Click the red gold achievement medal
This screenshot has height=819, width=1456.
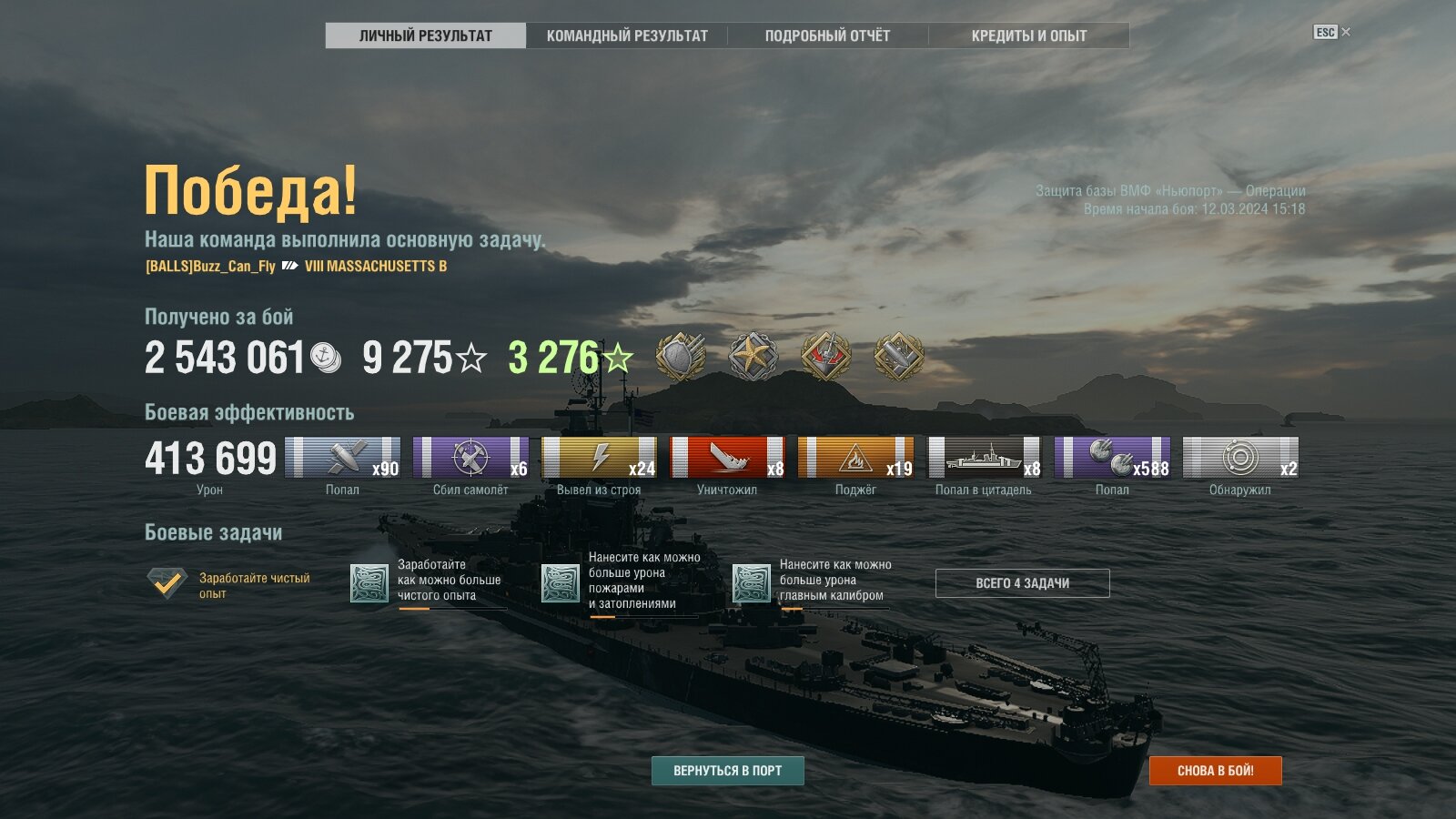tap(826, 356)
